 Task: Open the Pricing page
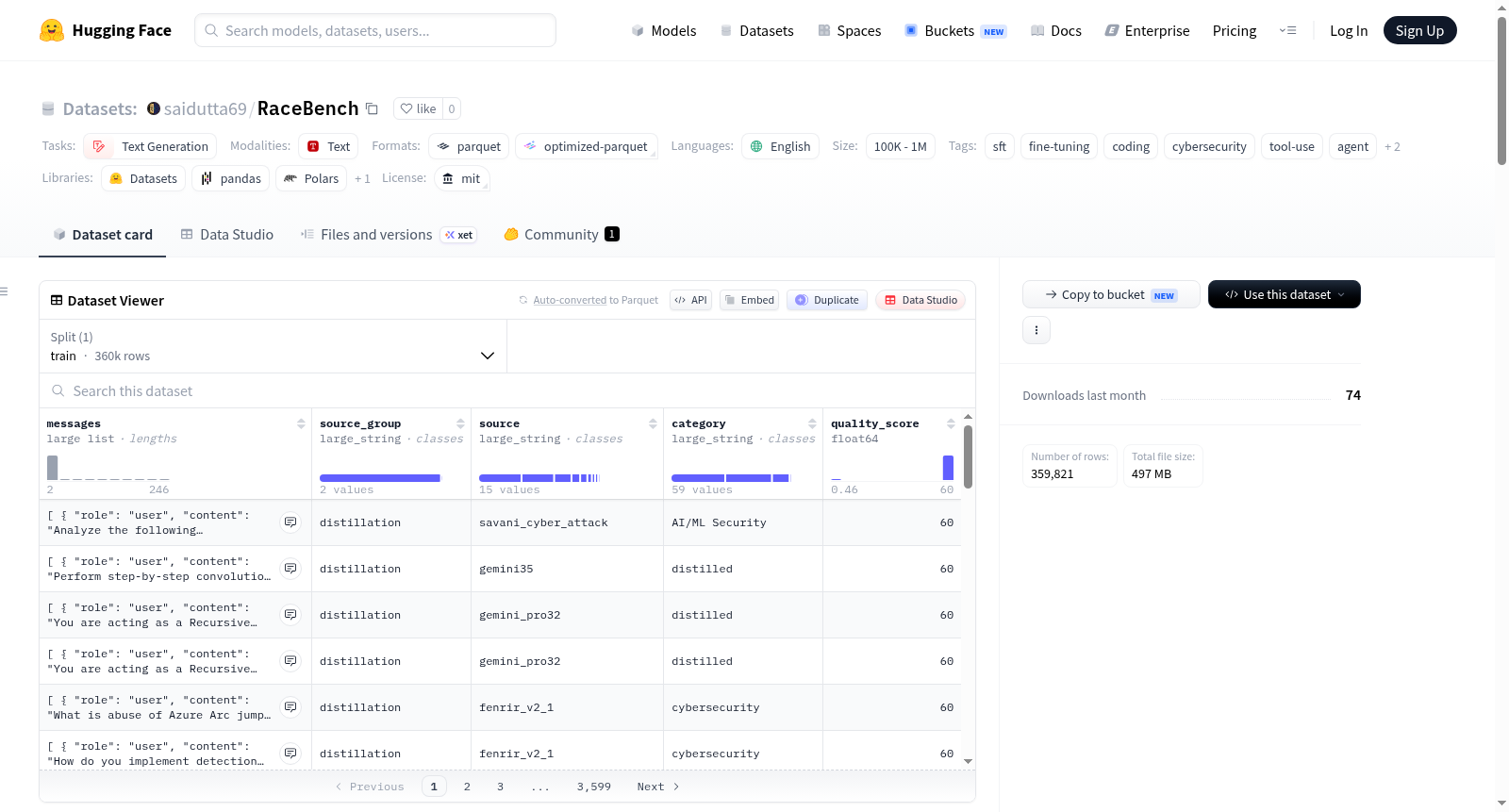(x=1235, y=30)
